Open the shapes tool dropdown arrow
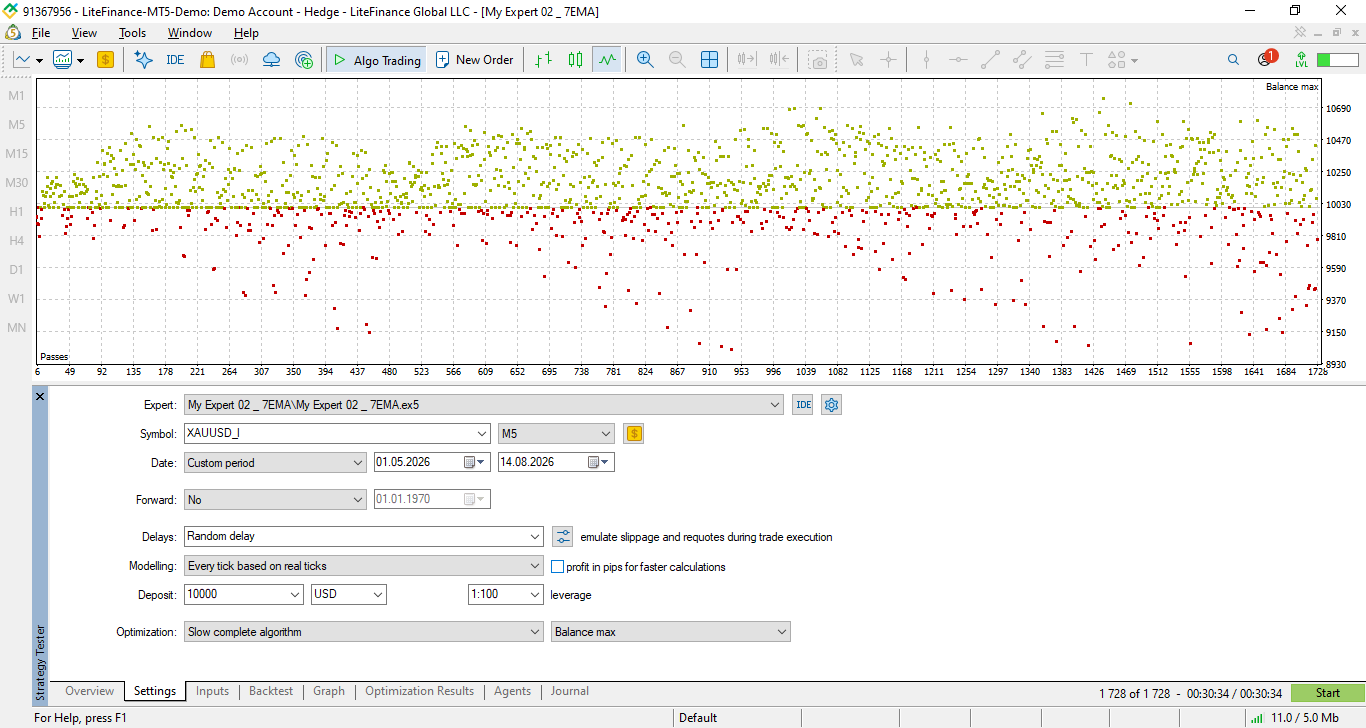 pyautogui.click(x=1134, y=60)
